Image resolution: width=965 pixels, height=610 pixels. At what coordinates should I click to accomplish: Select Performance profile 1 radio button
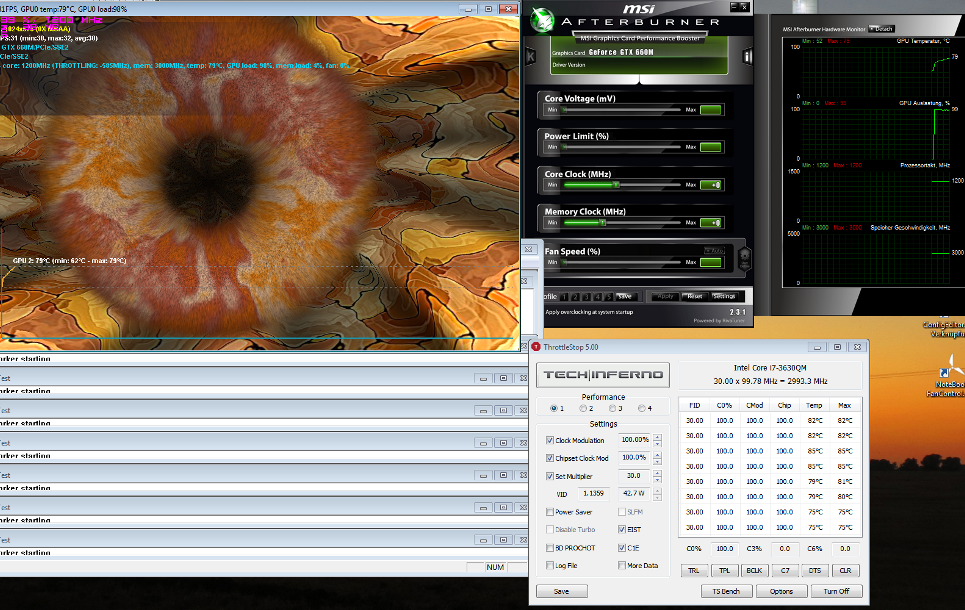pos(553,408)
